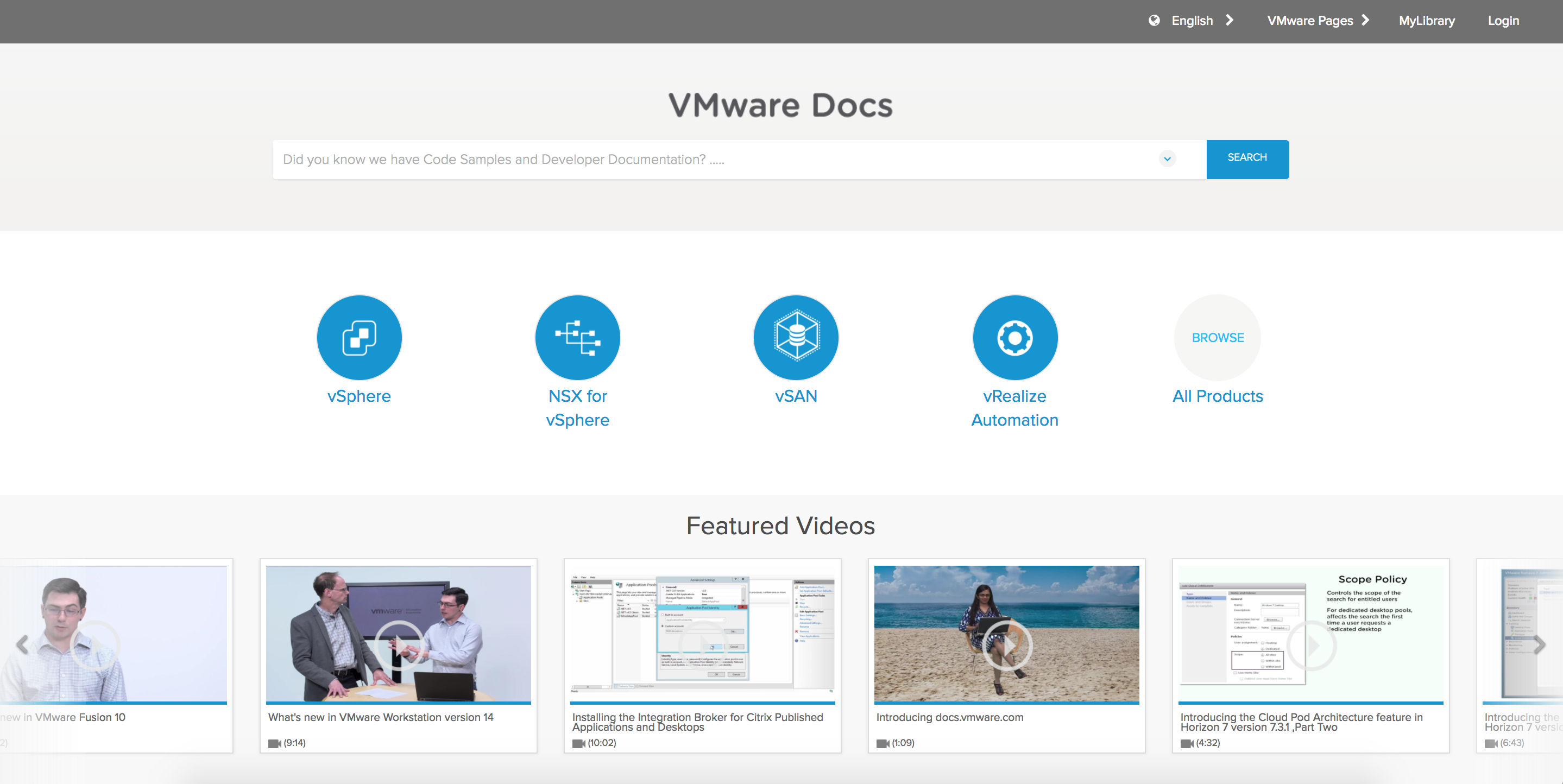
Task: Click the All Products text link
Action: click(x=1218, y=396)
